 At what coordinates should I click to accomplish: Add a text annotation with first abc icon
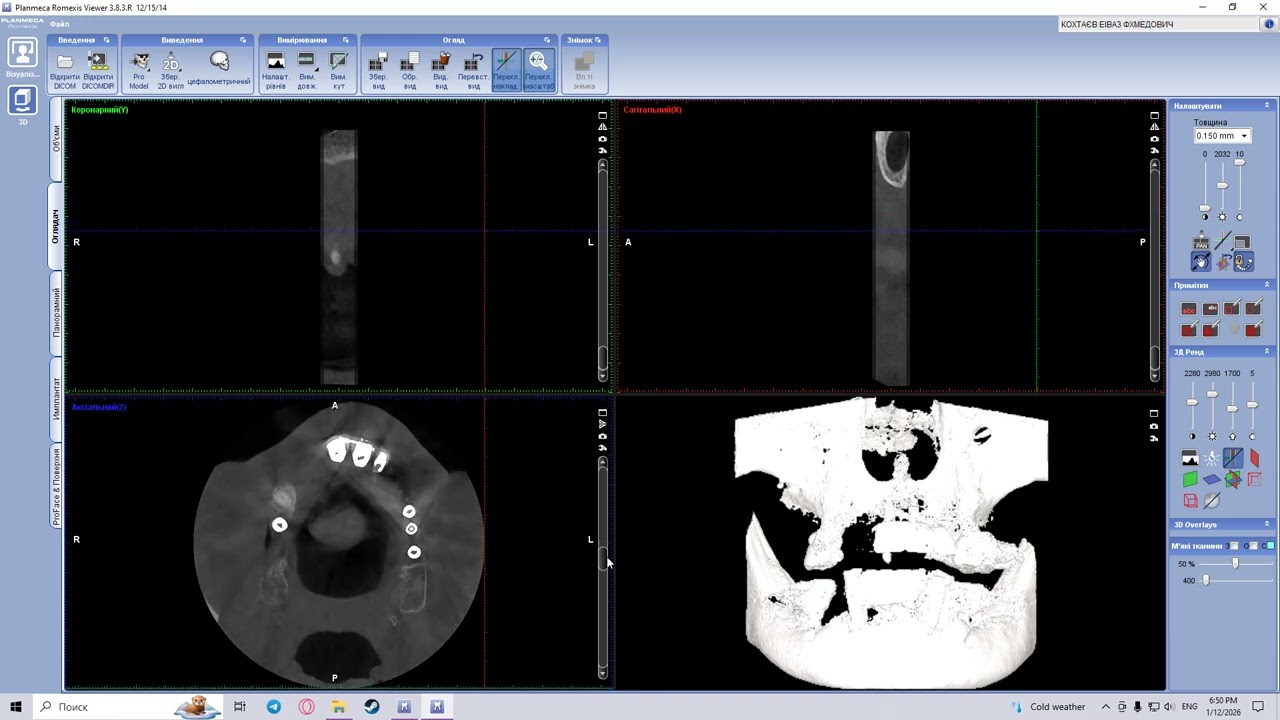point(1189,309)
